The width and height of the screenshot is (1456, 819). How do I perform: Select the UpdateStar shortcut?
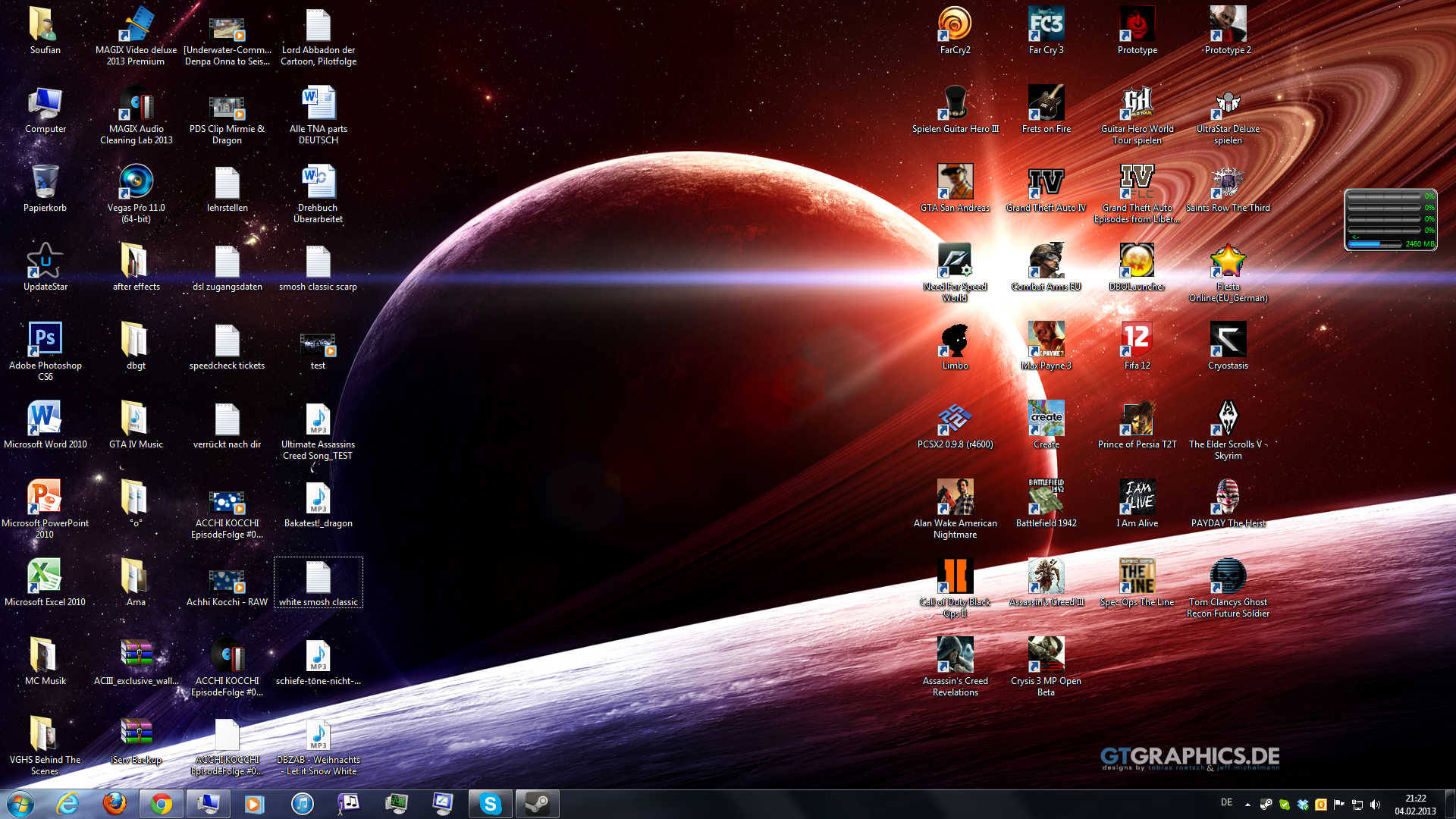45,267
